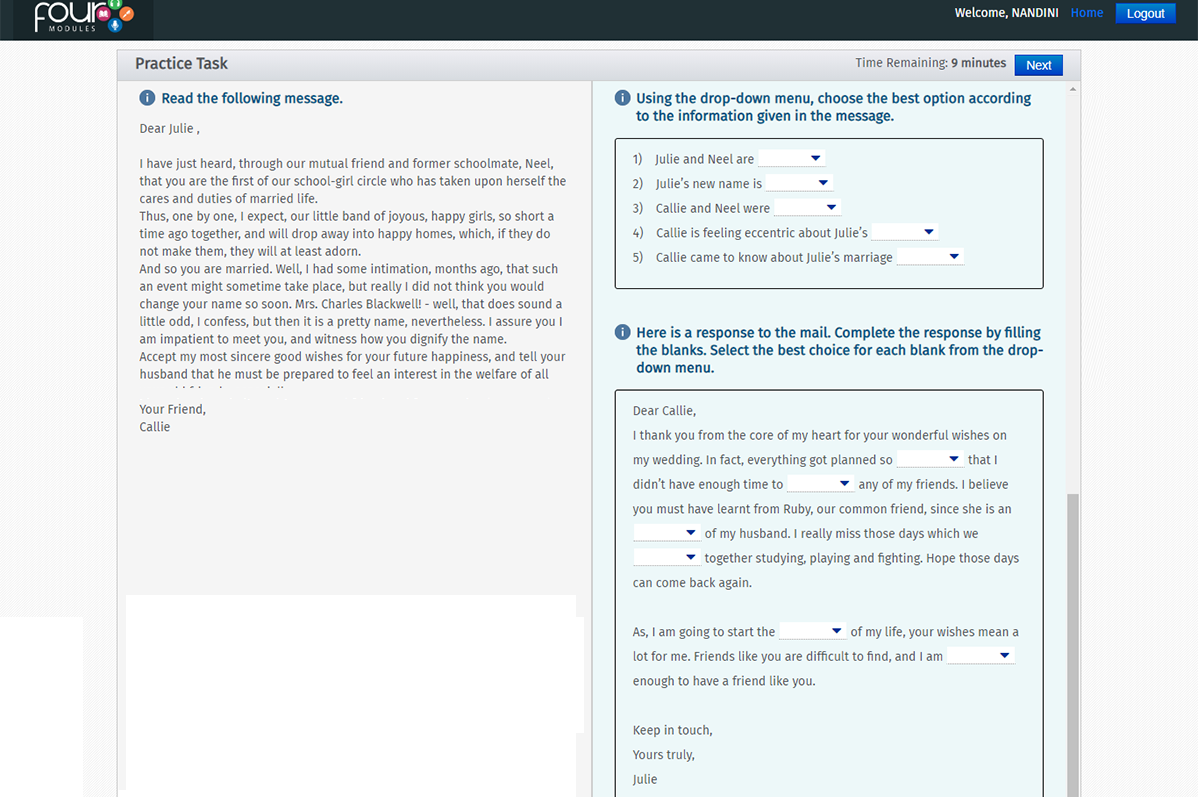Expand dropdown for 'Callie is feeling eccentric about'
The height and width of the screenshot is (797, 1198).
click(905, 232)
